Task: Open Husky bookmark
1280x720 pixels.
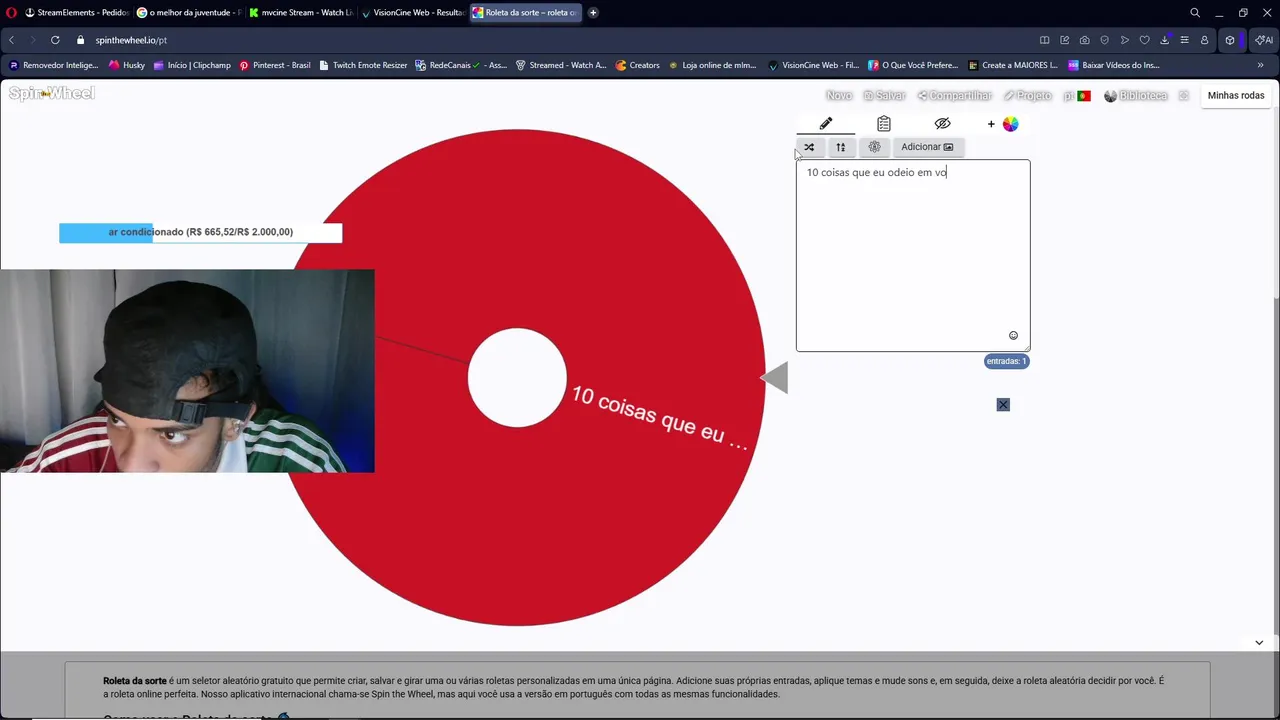Action: [x=127, y=65]
